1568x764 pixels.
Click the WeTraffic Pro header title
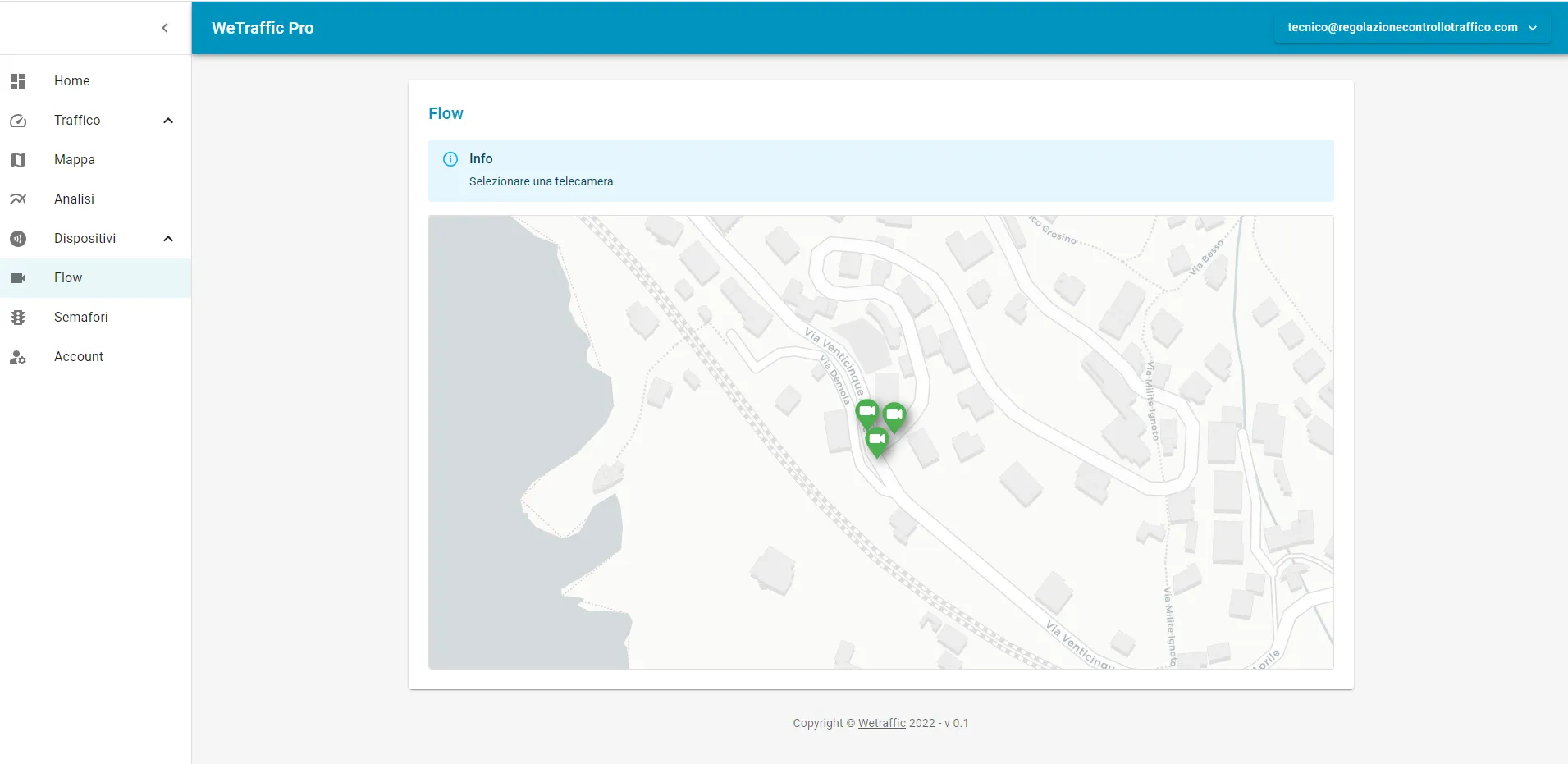point(262,27)
